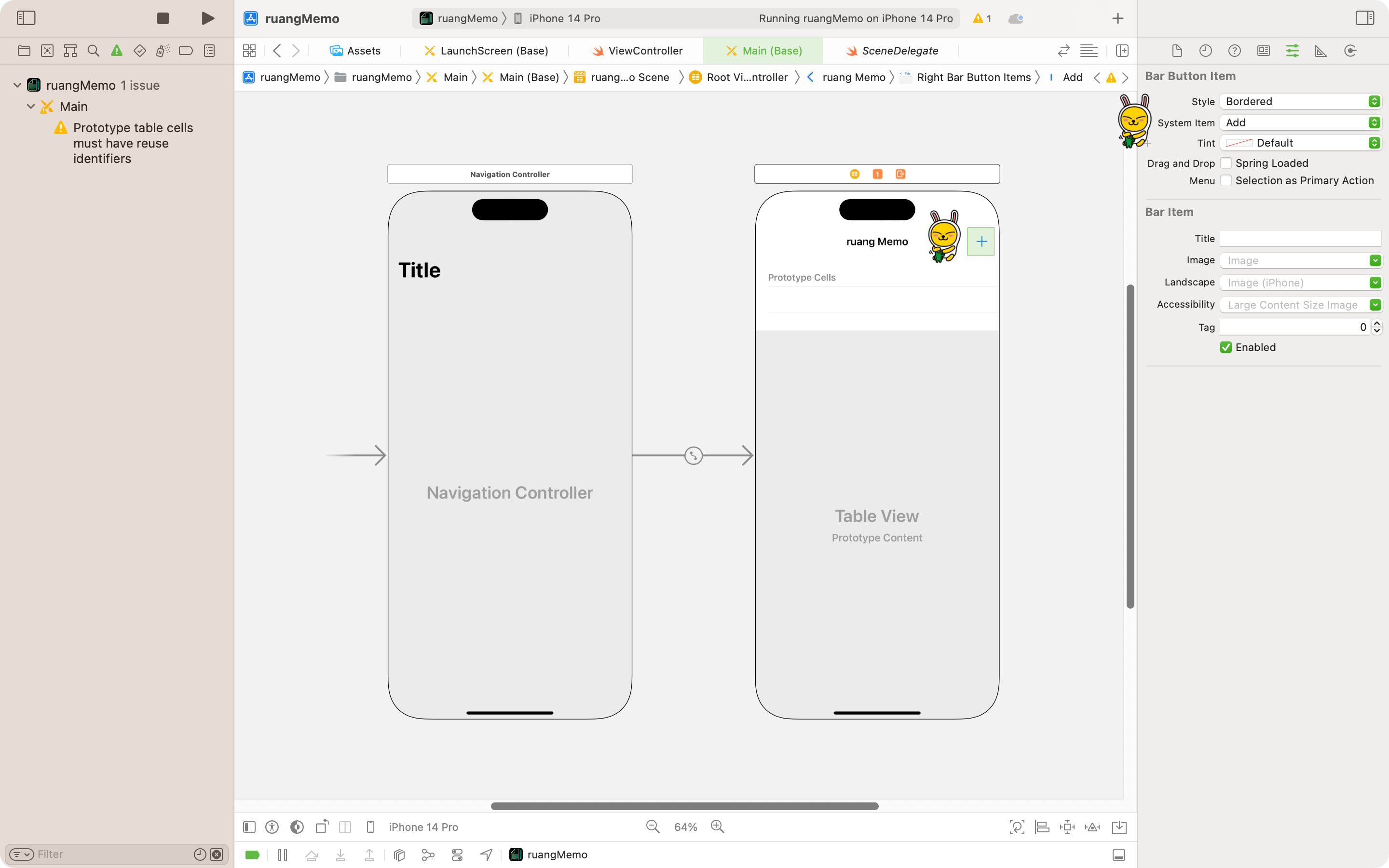Open the Tint color Default dropdown
Screen dimensions: 1389x868
pos(1300,142)
